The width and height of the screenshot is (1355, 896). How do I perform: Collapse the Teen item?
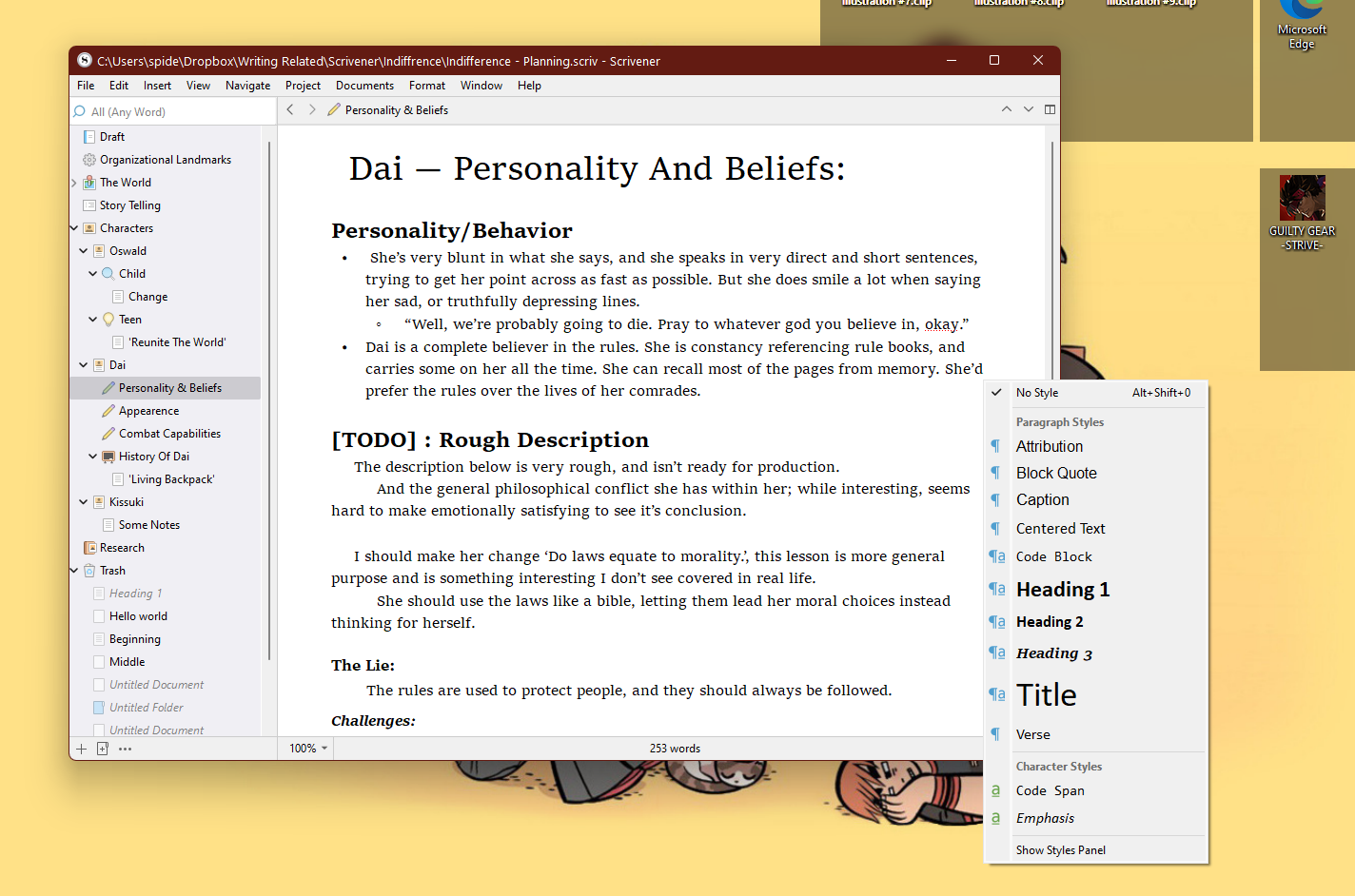(93, 320)
